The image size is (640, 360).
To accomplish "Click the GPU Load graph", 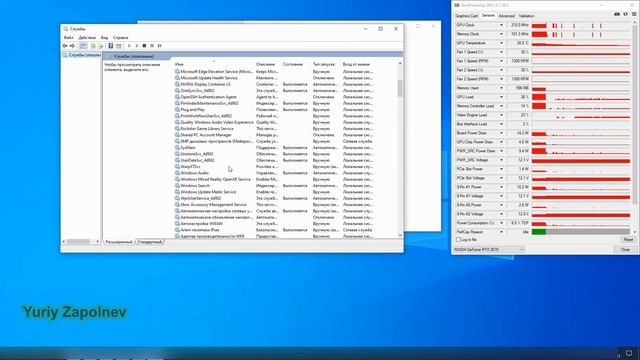I will [581, 97].
